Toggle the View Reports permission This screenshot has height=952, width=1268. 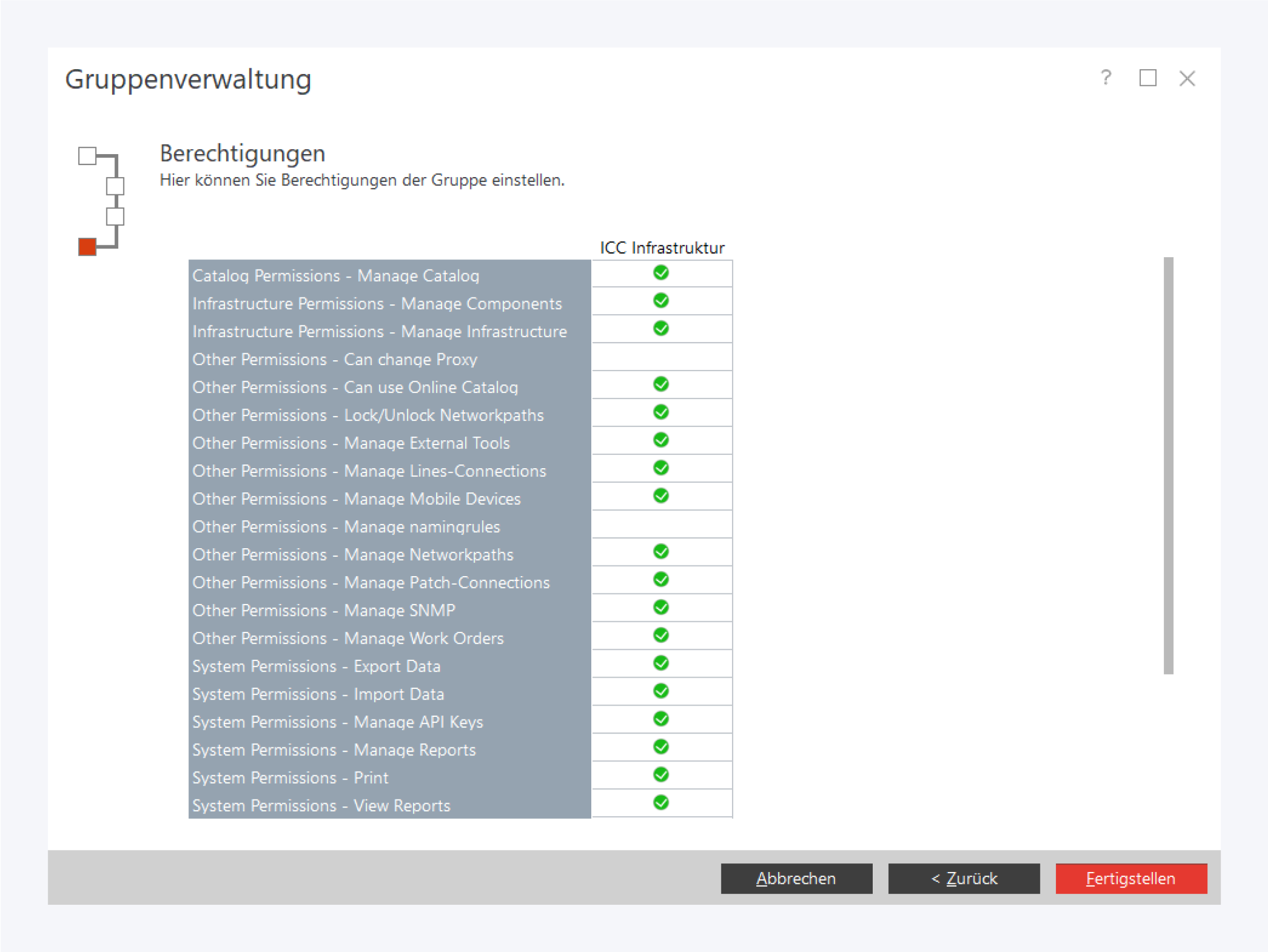661,802
